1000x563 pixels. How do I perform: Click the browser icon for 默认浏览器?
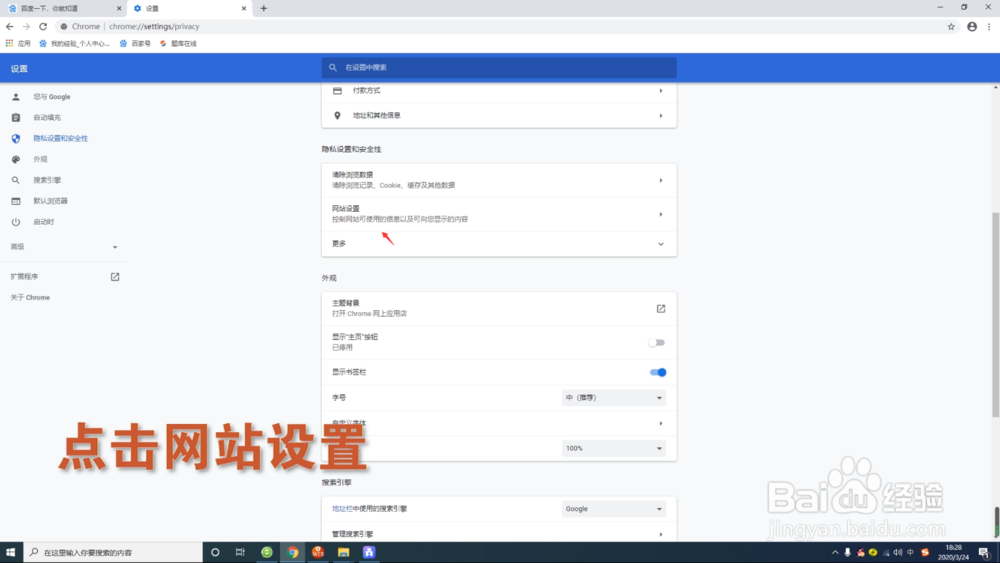click(16, 201)
